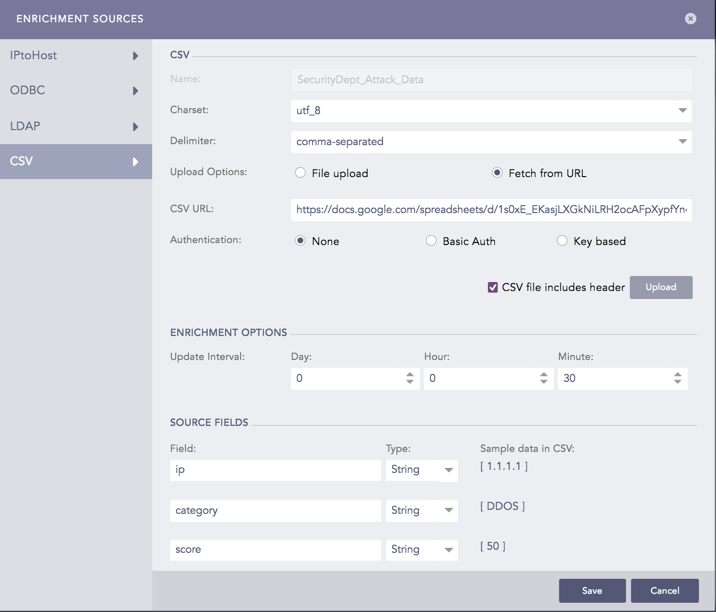Viewport: 716px width, 612px height.
Task: Select the CSV source section
Action: [x=76, y=161]
